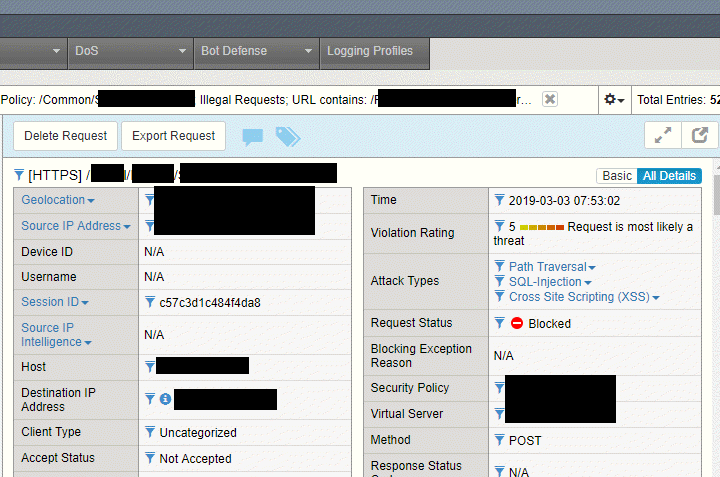
Task: Filter by Client Type Uncategorized
Action: [150, 432]
